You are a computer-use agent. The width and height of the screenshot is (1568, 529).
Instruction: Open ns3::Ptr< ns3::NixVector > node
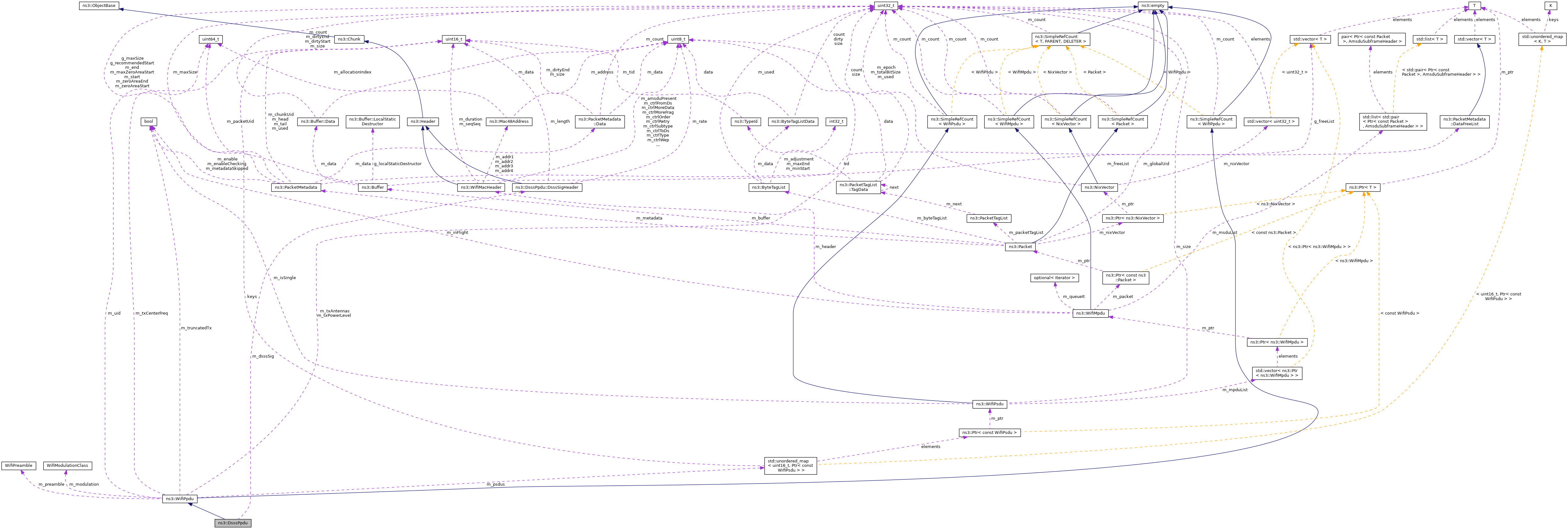(x=1133, y=219)
